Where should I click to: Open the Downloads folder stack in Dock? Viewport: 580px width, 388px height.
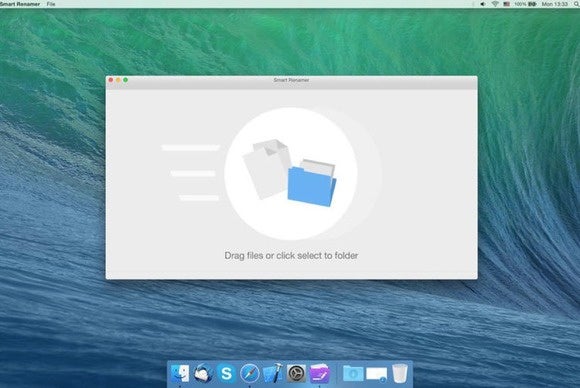click(x=353, y=374)
